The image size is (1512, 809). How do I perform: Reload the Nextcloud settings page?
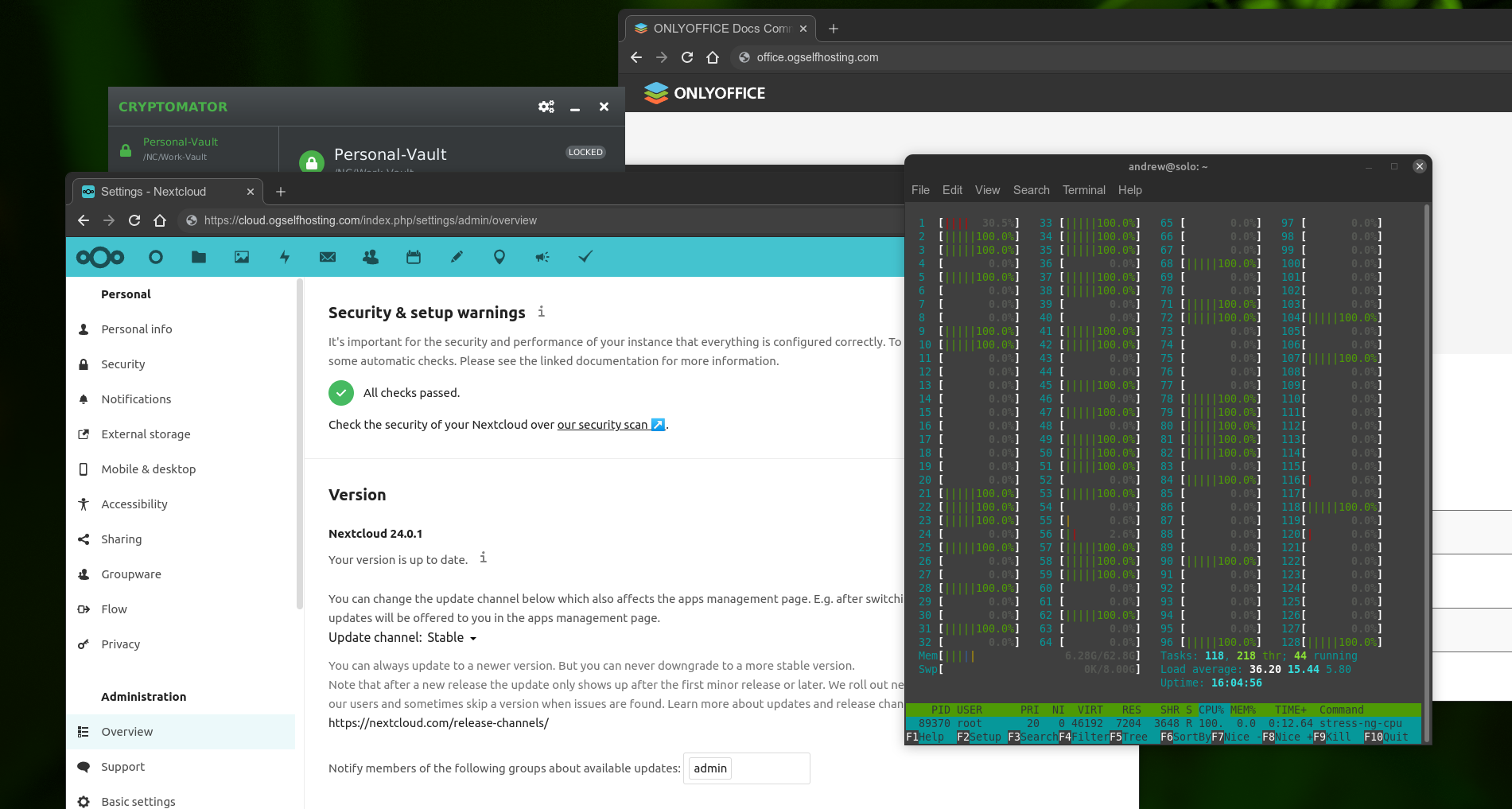pos(134,220)
